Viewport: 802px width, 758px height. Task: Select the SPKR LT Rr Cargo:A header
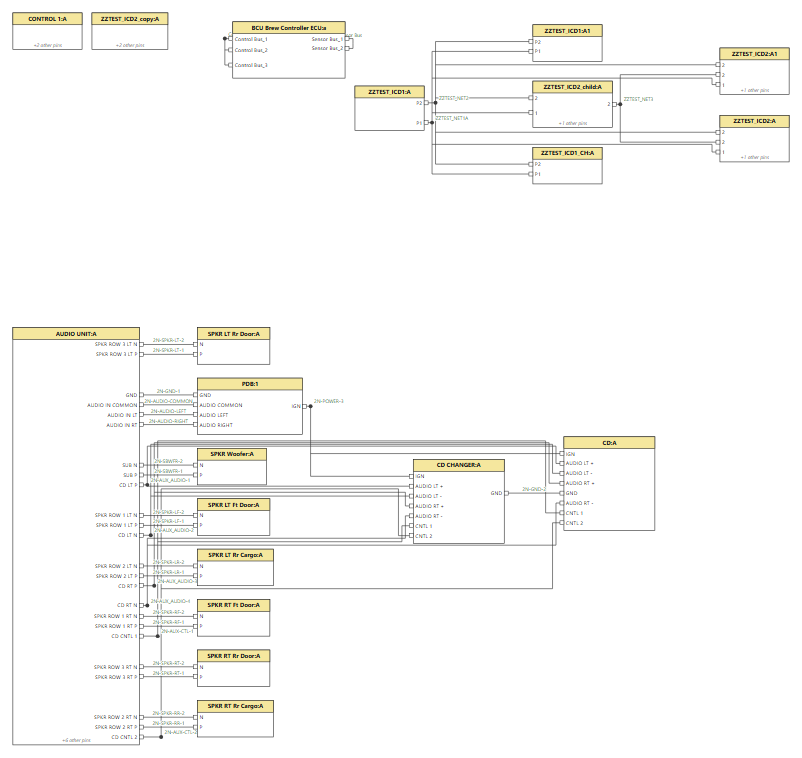(x=235, y=555)
